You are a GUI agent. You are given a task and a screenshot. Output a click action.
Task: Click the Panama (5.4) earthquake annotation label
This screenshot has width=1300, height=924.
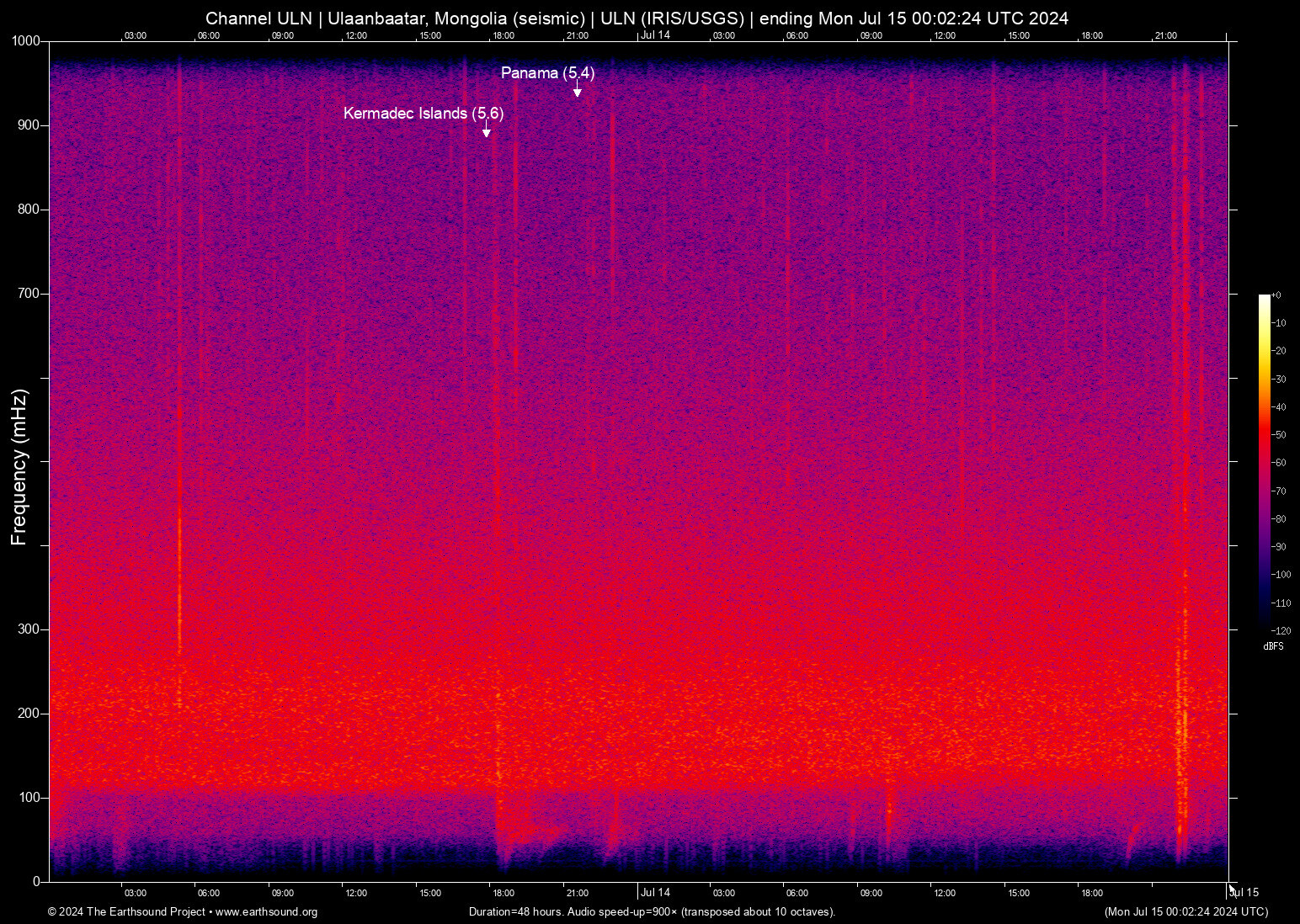click(547, 73)
